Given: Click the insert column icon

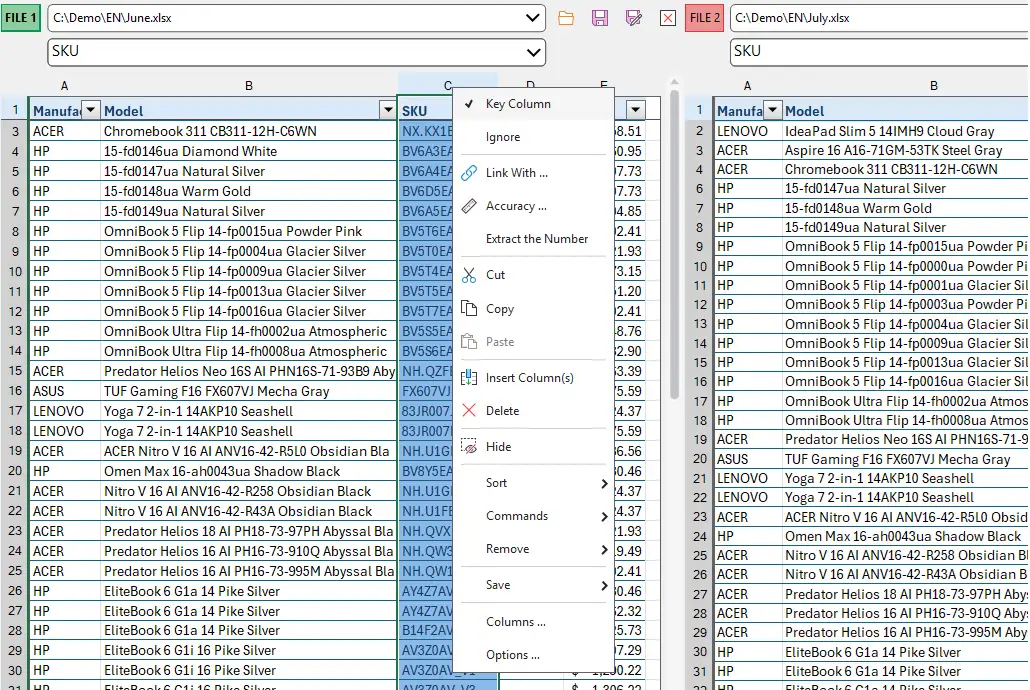Looking at the screenshot, I should tap(469, 377).
